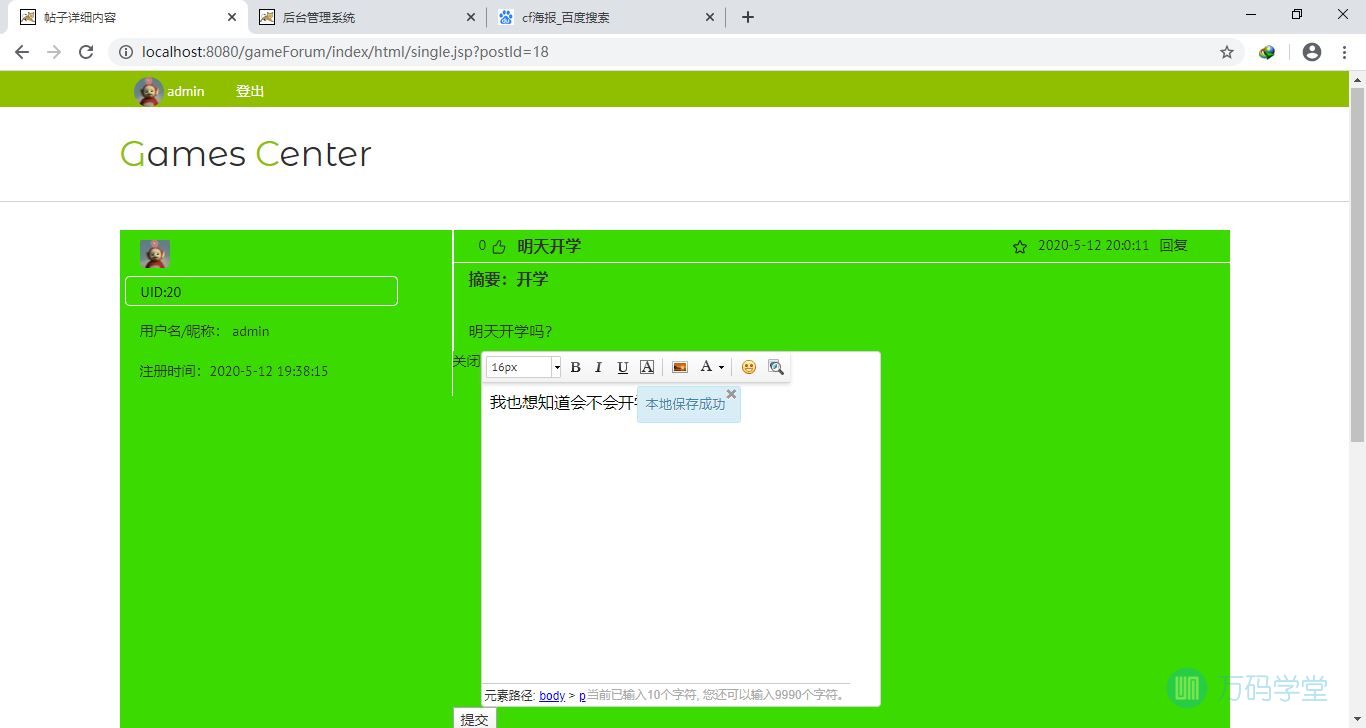
Task: Click the 提交 submit button
Action: (474, 719)
